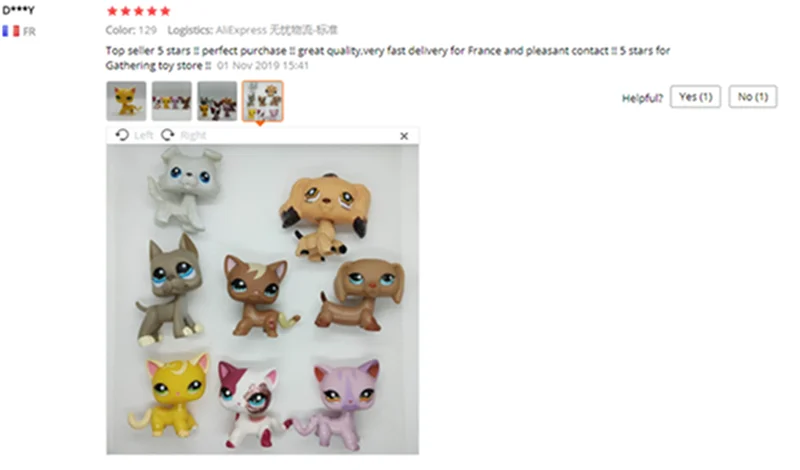Click the French flag icon
800x470 pixels.
click(x=11, y=31)
